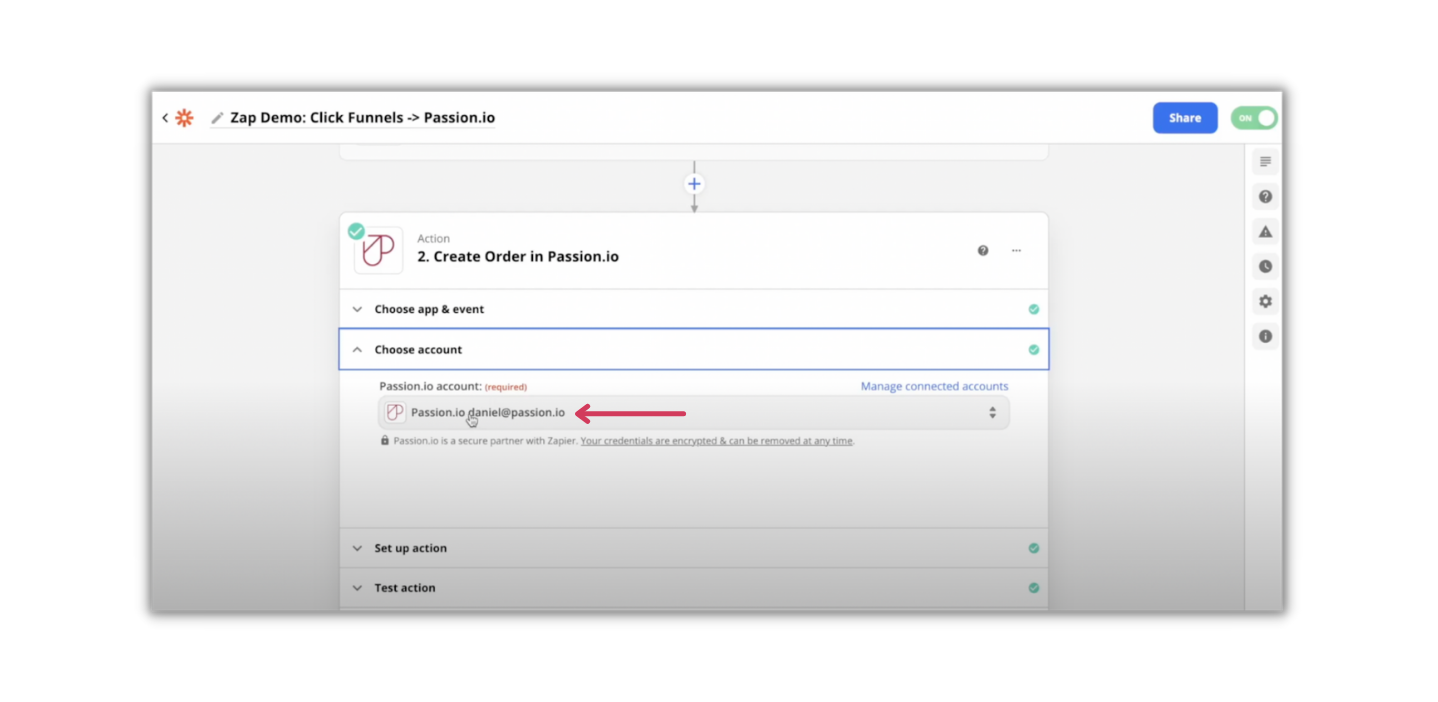
Task: Click the Share button
Action: click(1184, 117)
